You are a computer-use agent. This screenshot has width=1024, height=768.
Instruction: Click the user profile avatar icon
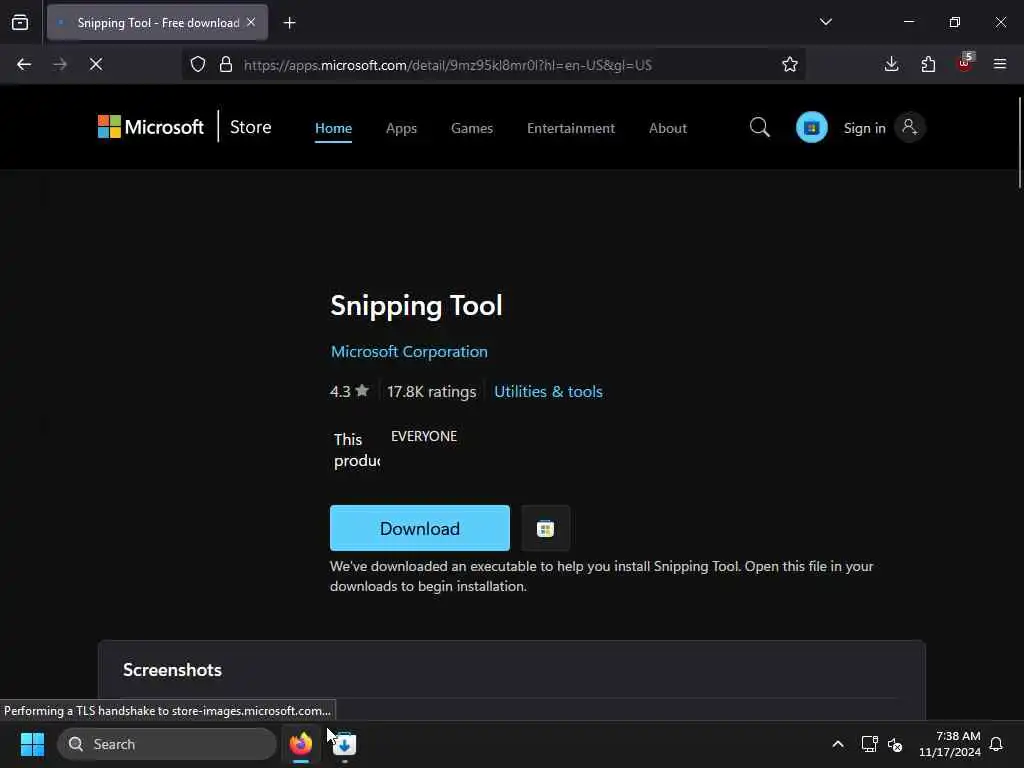(x=910, y=127)
